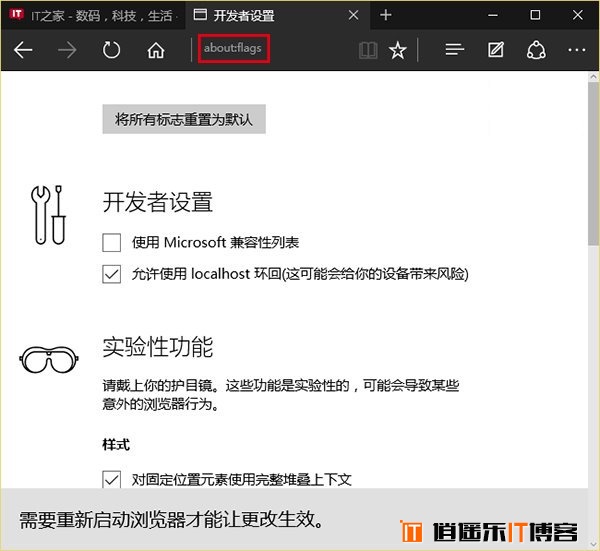Click the about:flags address bar
Screen dimensions: 600x551
tap(233, 49)
